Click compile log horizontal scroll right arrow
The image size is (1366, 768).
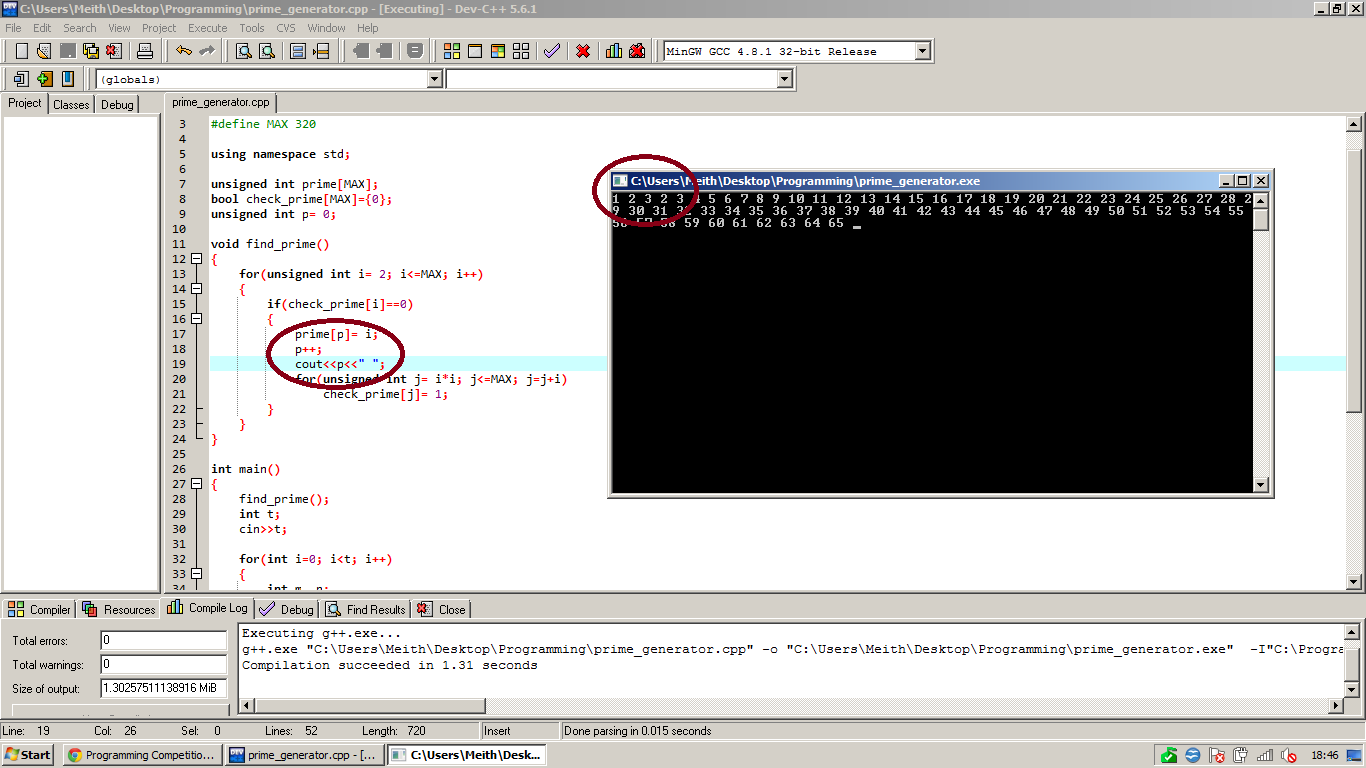[x=1335, y=706]
